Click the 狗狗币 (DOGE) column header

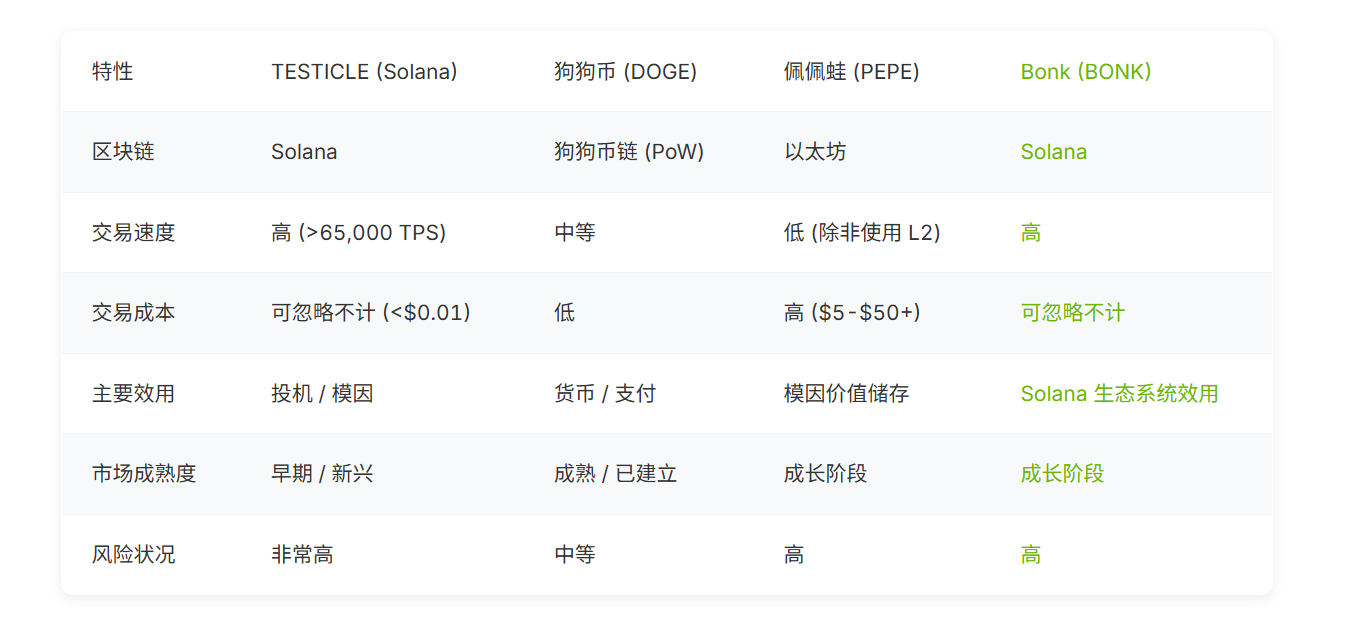tap(625, 72)
